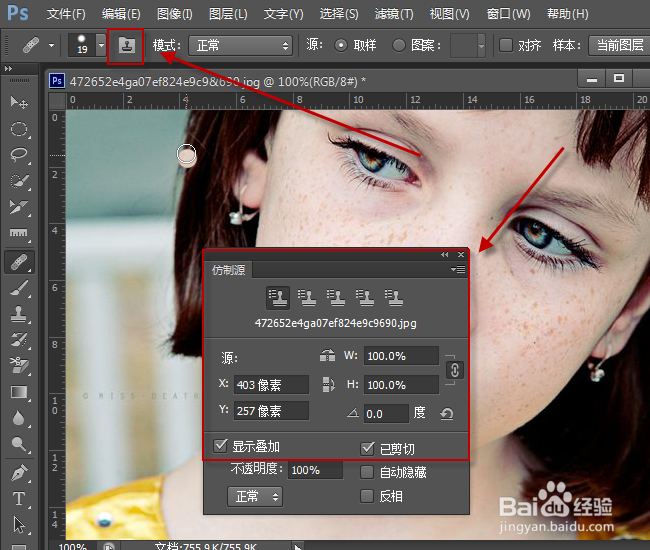This screenshot has height=550, width=650.
Task: Close the Clone Source panel
Action: [x=461, y=254]
